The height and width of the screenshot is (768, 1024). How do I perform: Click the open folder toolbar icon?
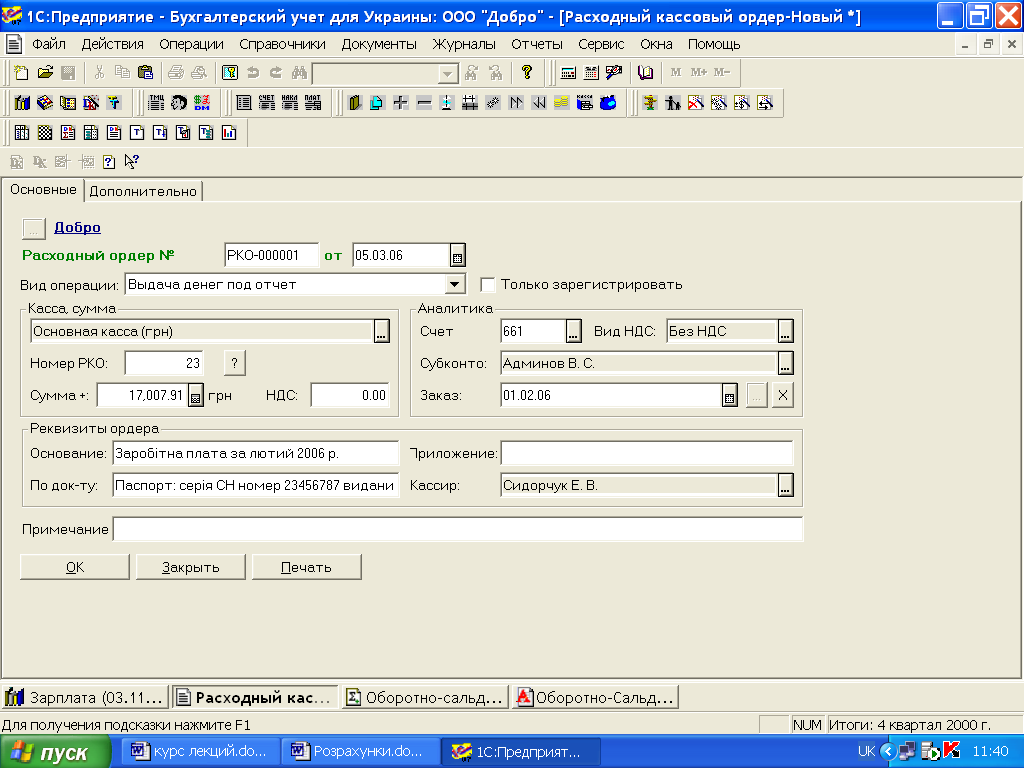pyautogui.click(x=45, y=72)
